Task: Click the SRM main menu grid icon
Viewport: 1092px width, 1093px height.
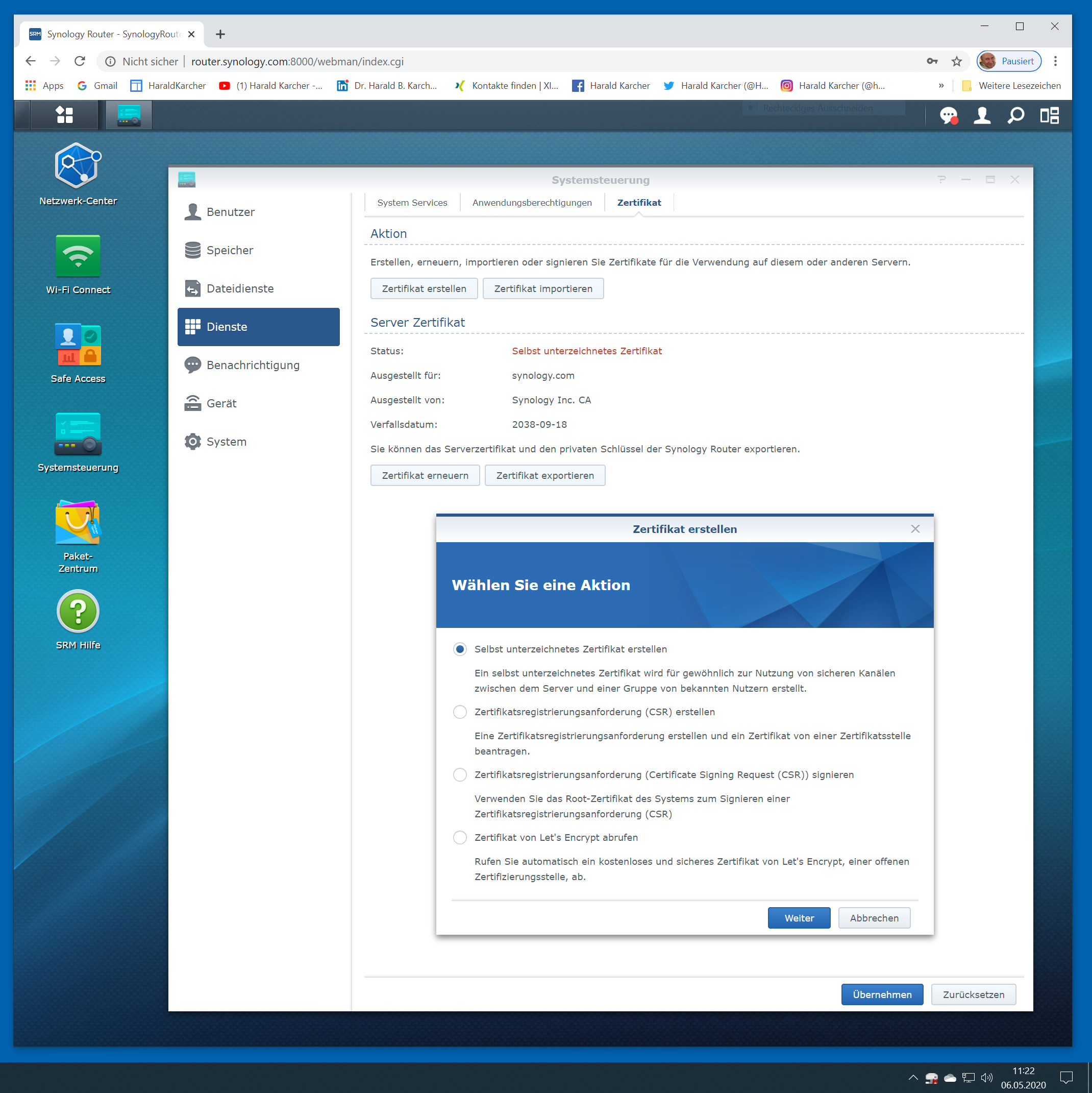Action: click(x=64, y=115)
